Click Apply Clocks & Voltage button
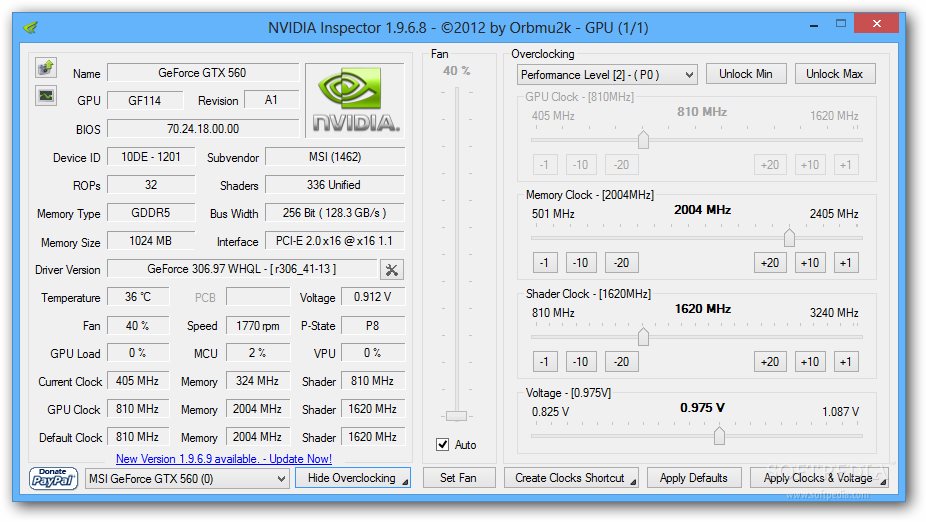This screenshot has height=522, width=926. pyautogui.click(x=819, y=478)
